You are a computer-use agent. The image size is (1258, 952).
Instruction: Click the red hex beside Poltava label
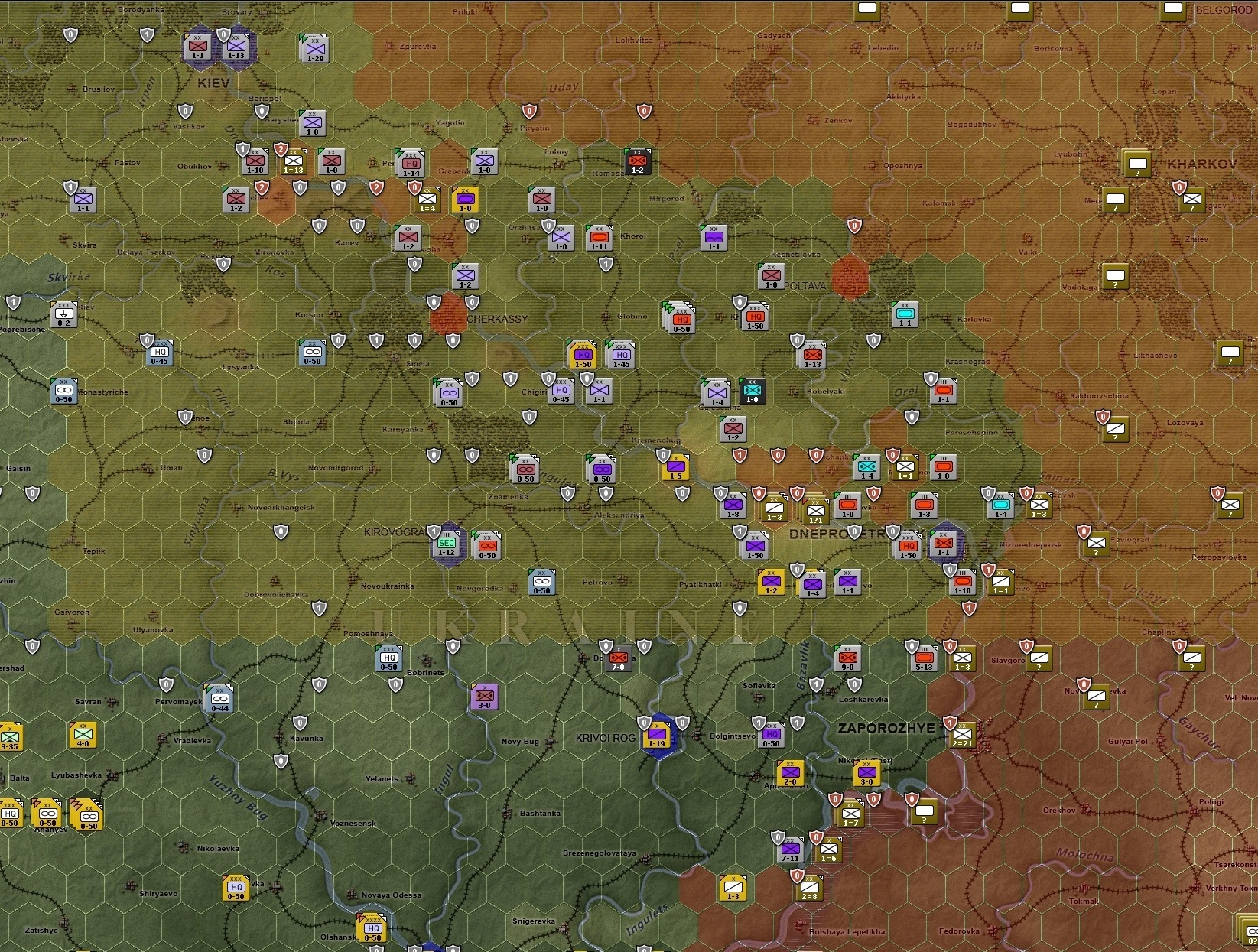(849, 276)
